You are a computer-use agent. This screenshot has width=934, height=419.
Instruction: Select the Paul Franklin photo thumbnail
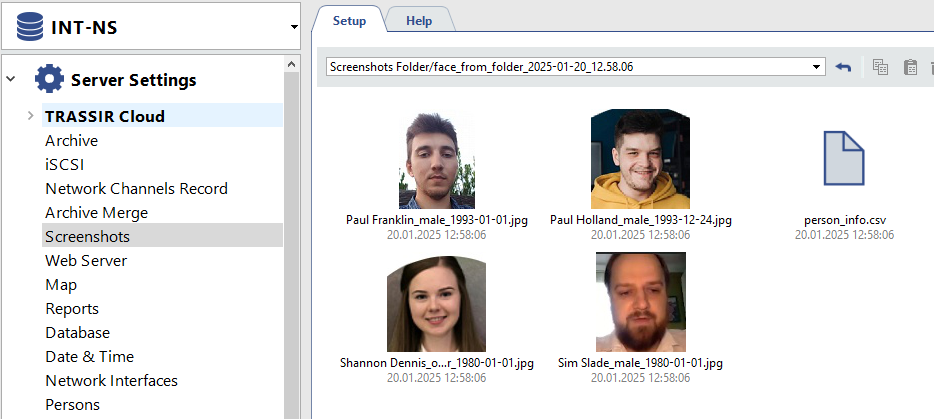point(437,159)
